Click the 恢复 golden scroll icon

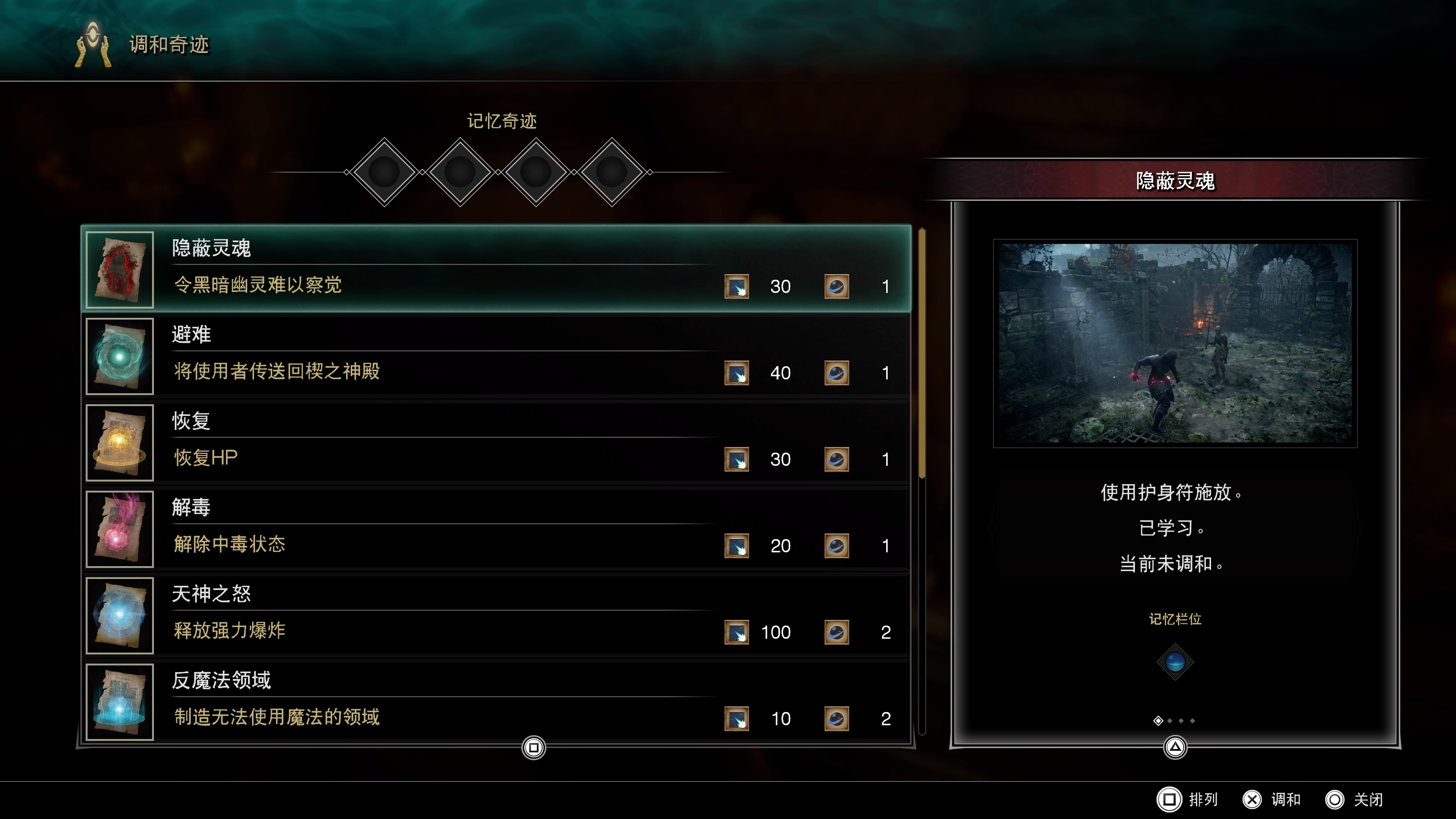tap(119, 442)
